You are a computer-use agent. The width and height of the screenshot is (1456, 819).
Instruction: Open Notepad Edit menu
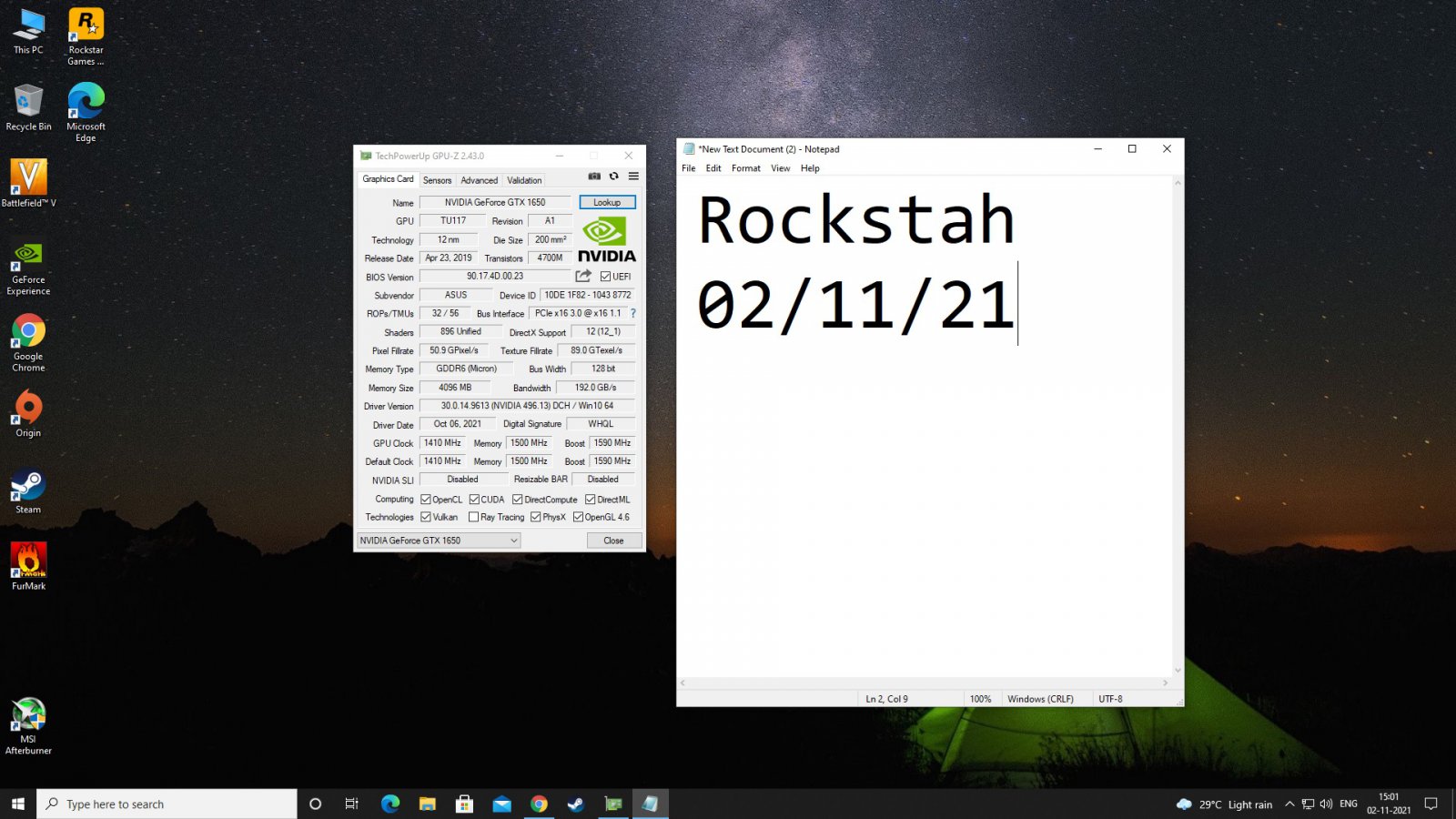coord(713,168)
